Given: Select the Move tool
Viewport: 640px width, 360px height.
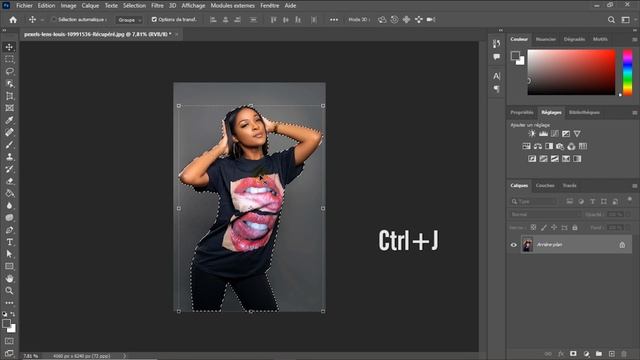Looking at the screenshot, I should coord(9,47).
